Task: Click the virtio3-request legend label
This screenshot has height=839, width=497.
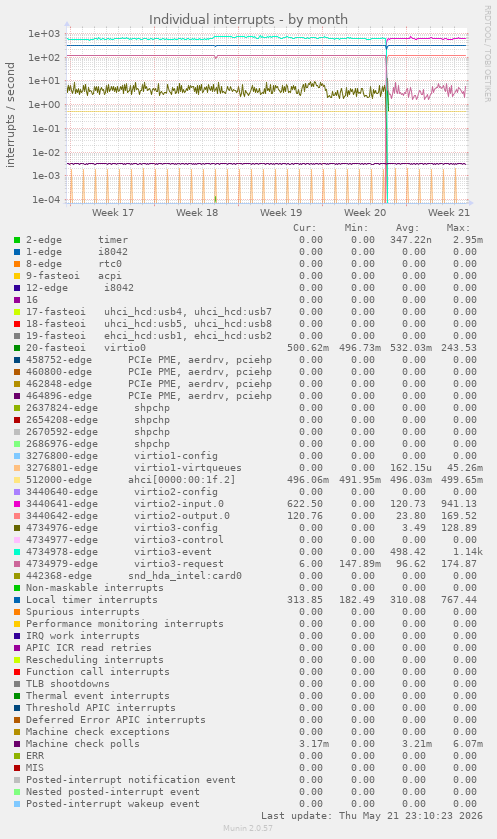Action: click(x=179, y=564)
